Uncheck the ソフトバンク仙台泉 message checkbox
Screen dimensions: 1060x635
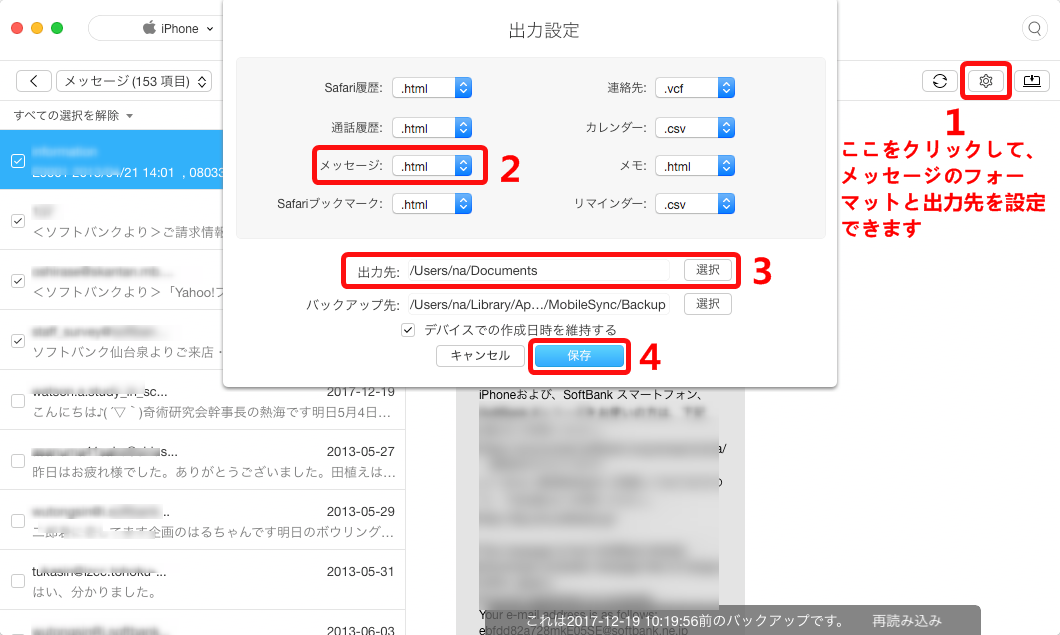(x=18, y=341)
